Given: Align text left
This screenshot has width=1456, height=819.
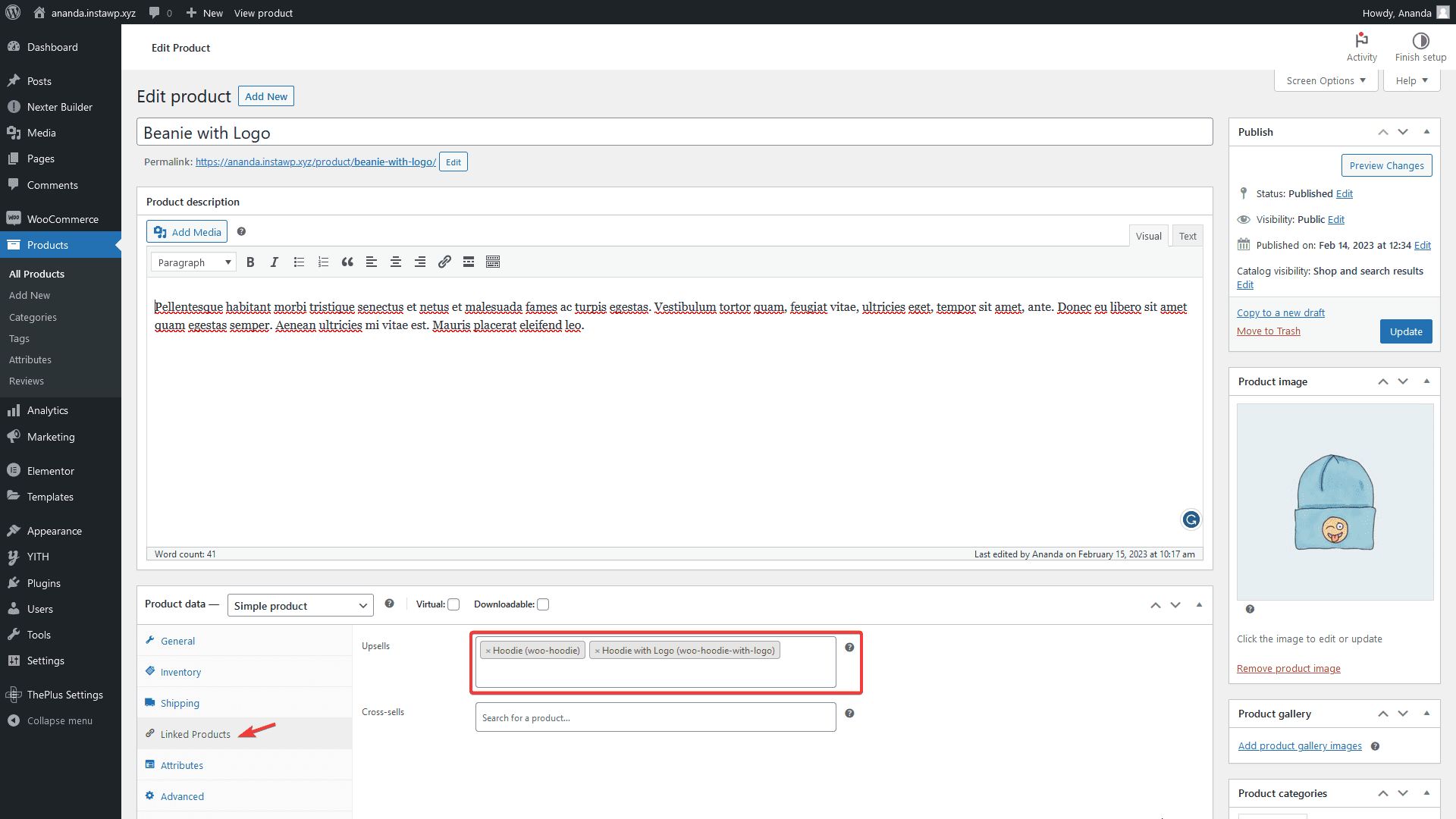Looking at the screenshot, I should [372, 262].
